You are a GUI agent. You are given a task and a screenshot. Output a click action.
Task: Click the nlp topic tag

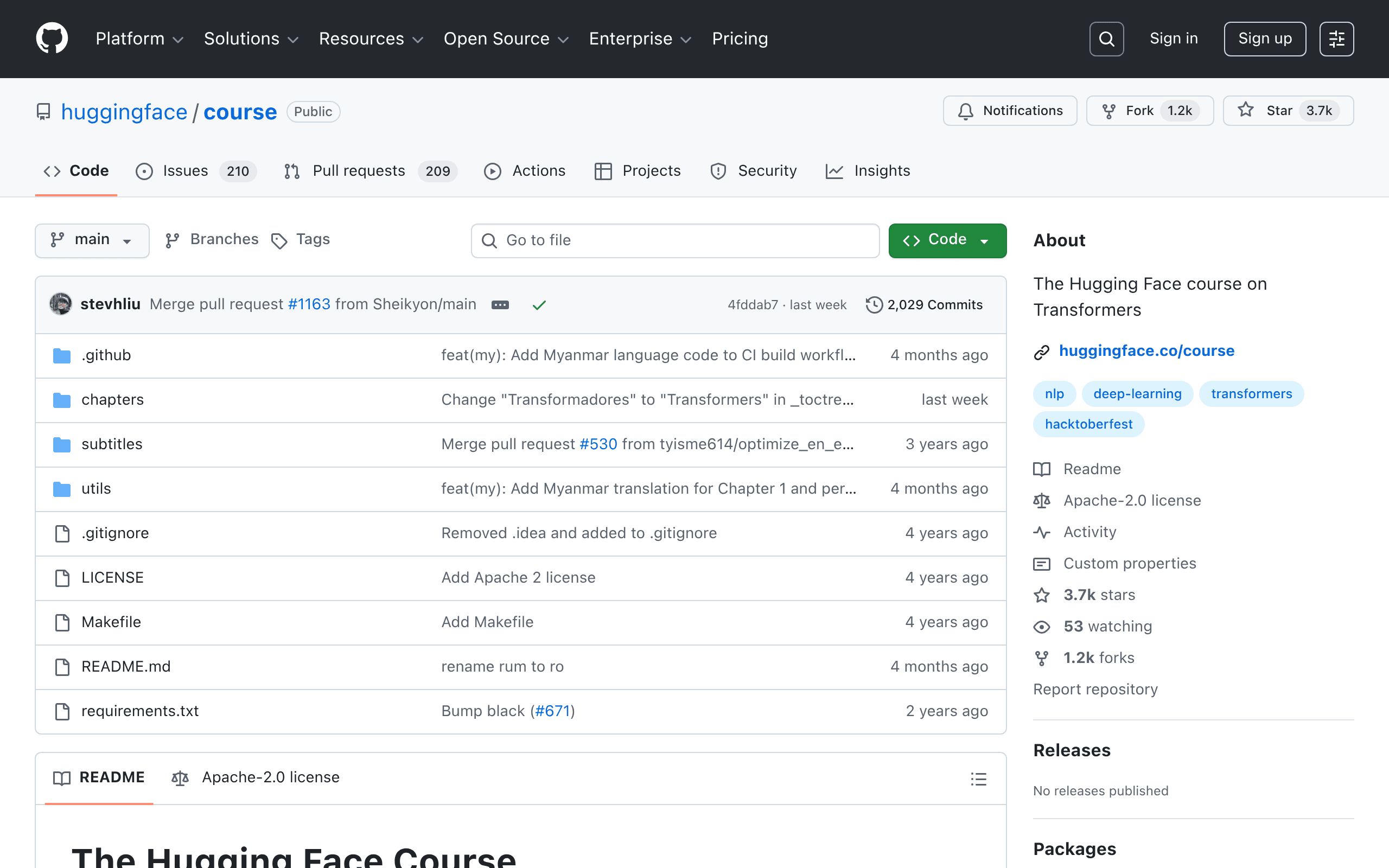[1054, 394]
